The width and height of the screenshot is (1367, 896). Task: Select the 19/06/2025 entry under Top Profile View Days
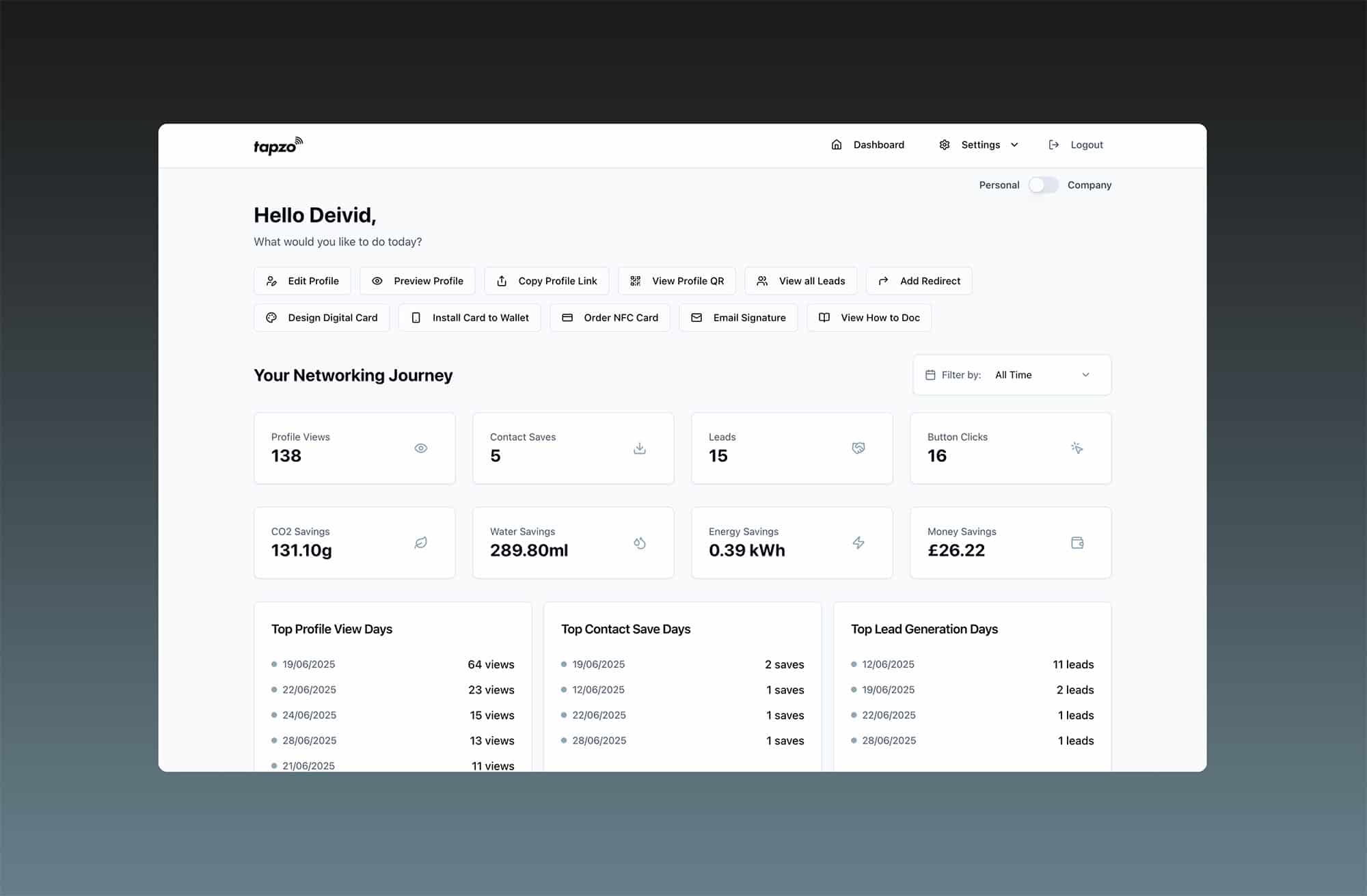(x=309, y=664)
